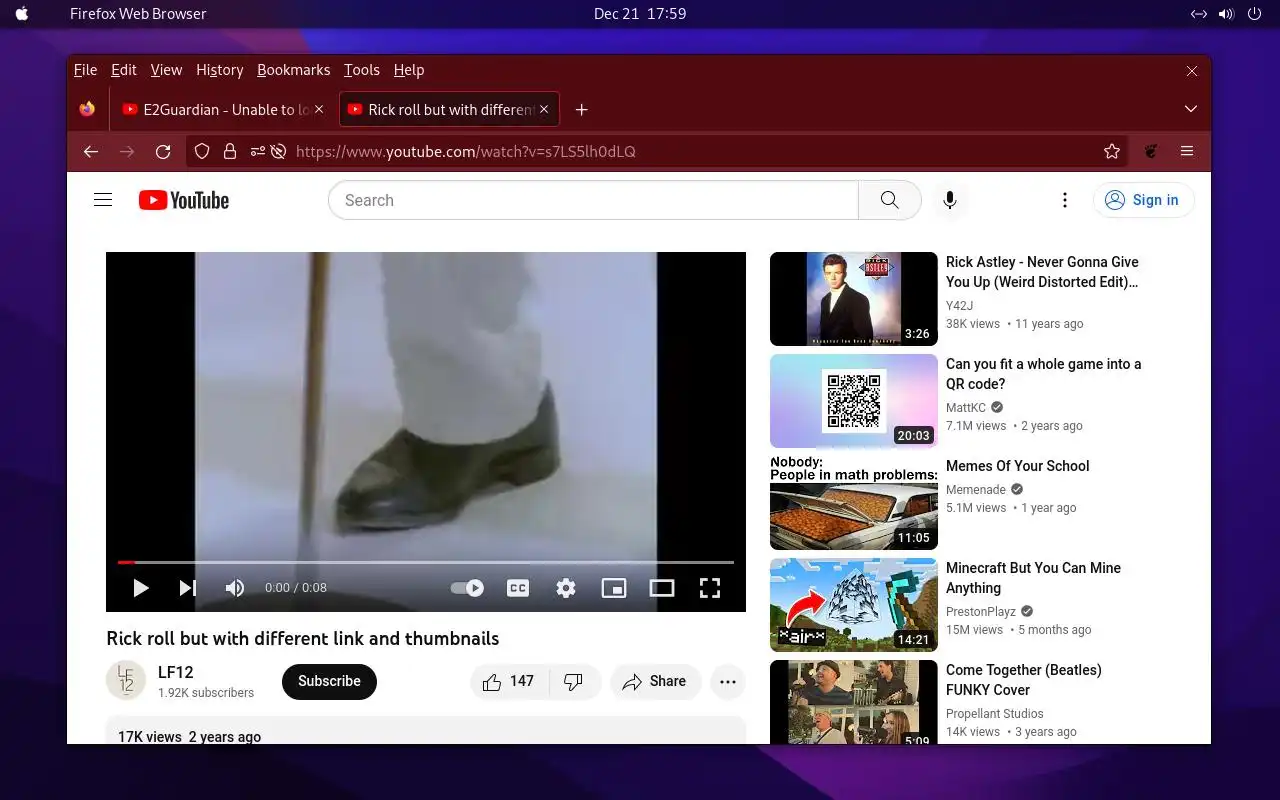Viewport: 1280px width, 800px height.
Task: Enter full screen mode
Action: tap(710, 588)
